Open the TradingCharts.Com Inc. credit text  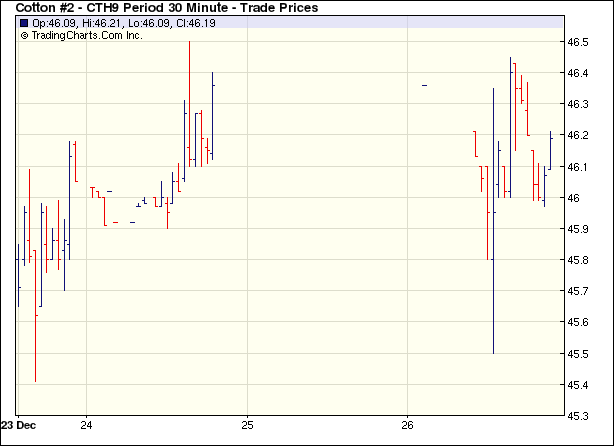87,35
